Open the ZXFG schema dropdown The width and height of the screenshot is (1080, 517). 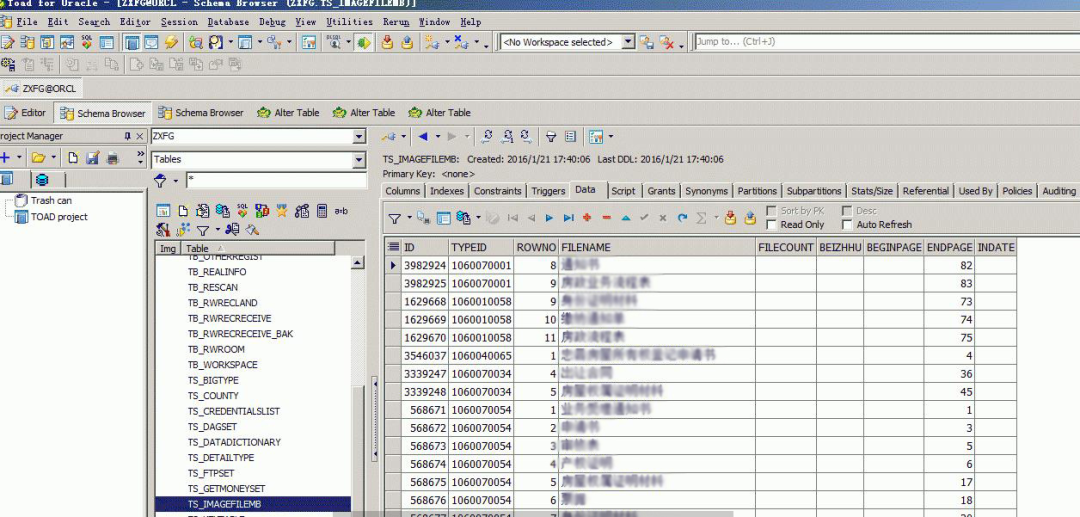pos(359,136)
